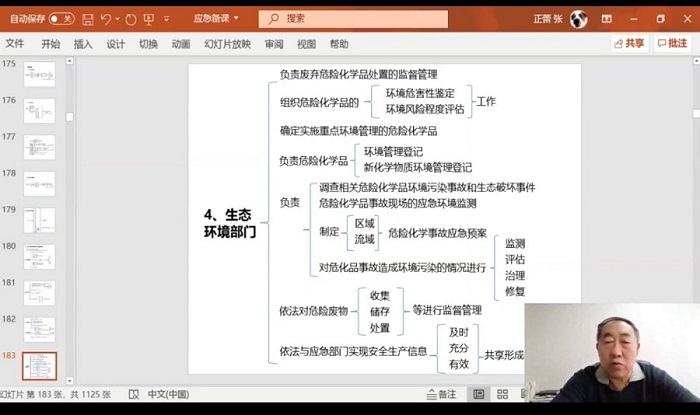
Task: Click the 批注 (Comments) button
Action: [672, 44]
